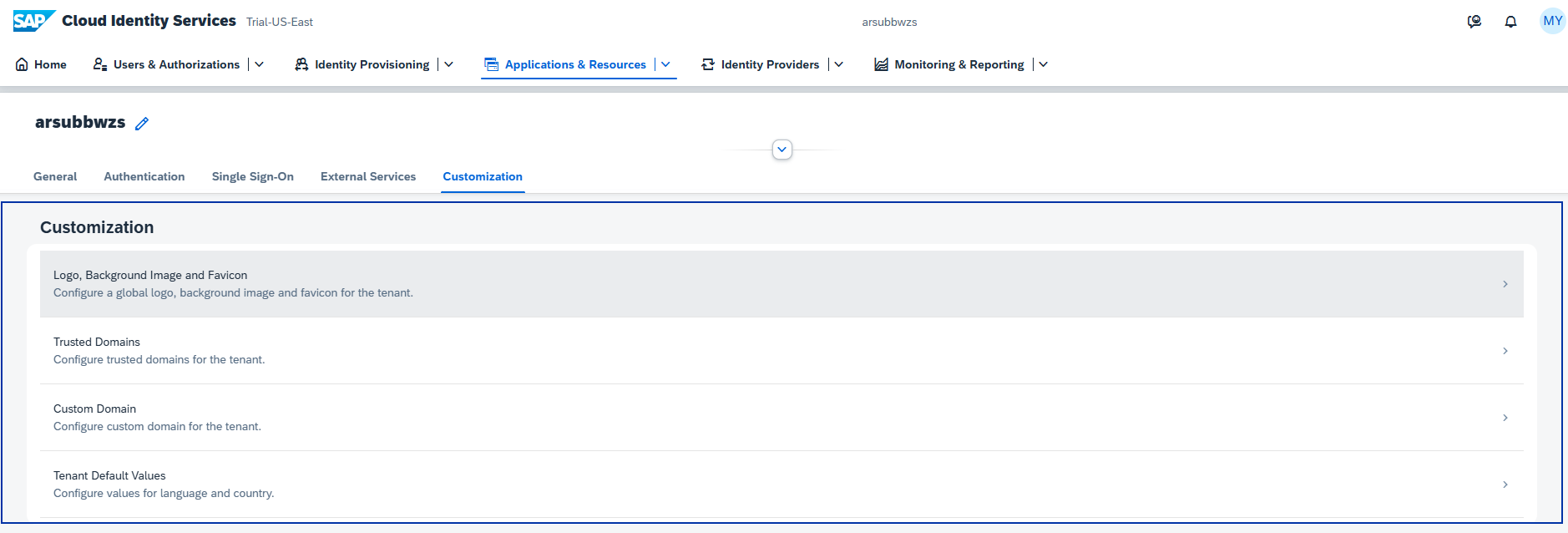This screenshot has width=1568, height=533.
Task: Expand the Identity Providers dropdown arrow
Action: (x=839, y=64)
